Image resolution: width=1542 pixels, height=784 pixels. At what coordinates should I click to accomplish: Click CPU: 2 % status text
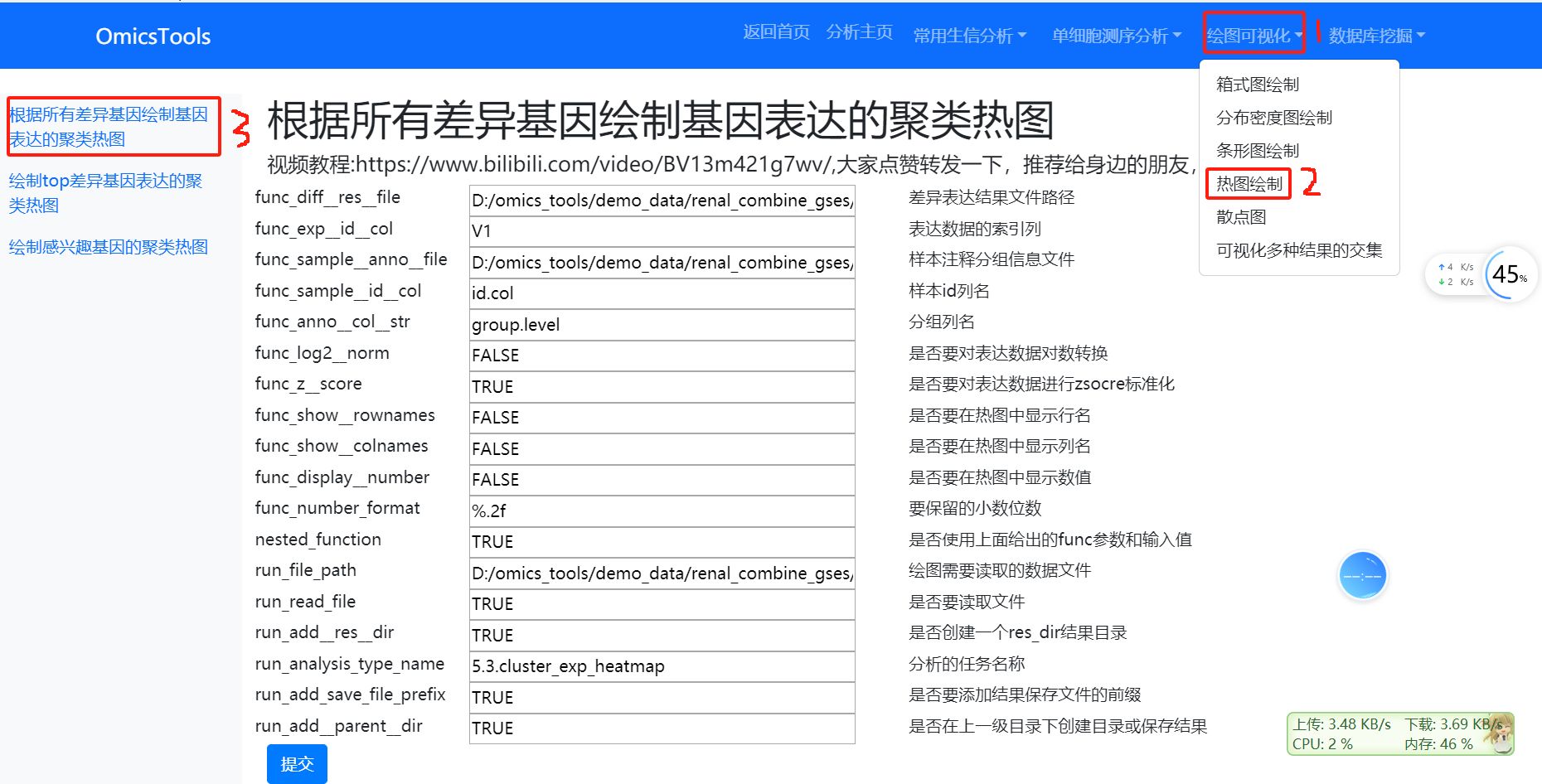point(1322,744)
